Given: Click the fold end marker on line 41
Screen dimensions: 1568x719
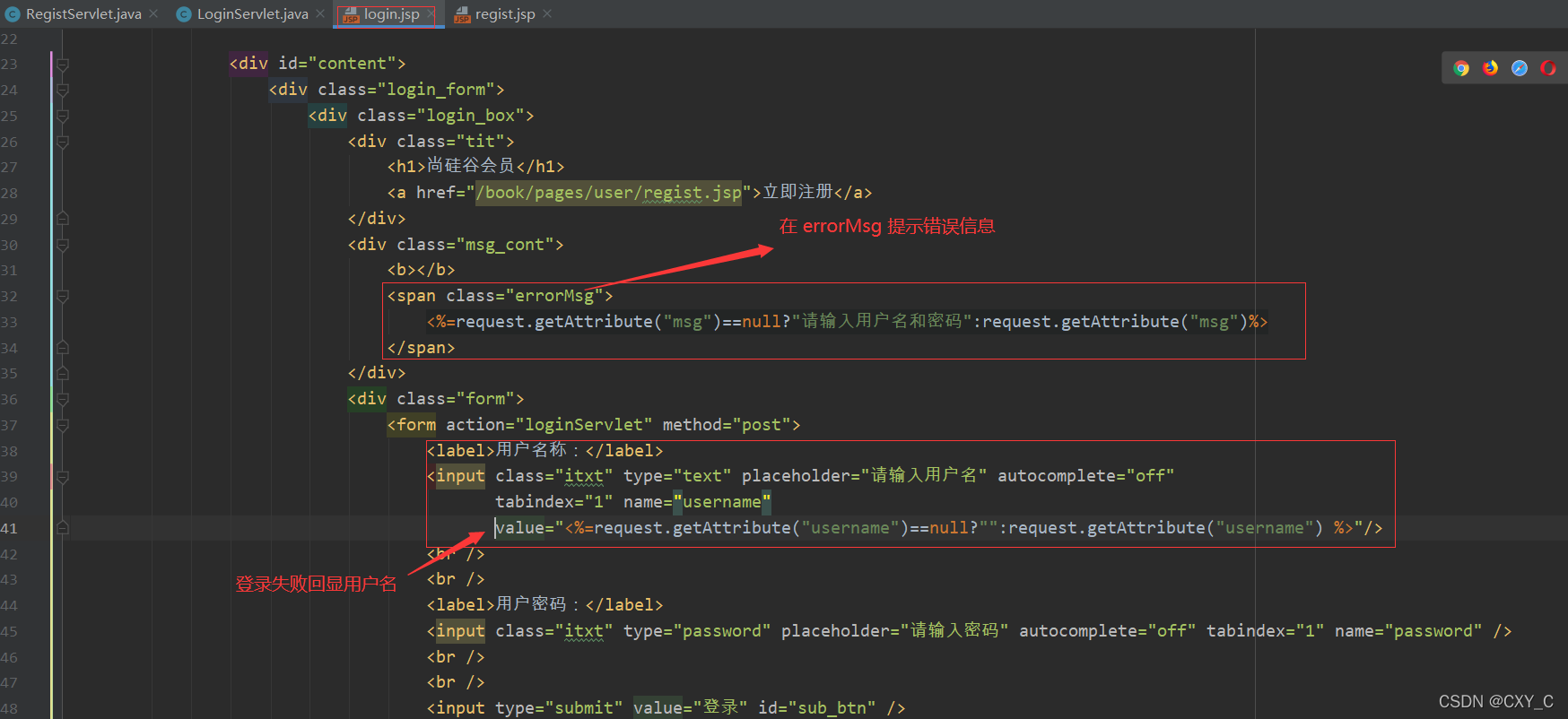Looking at the screenshot, I should pyautogui.click(x=63, y=528).
